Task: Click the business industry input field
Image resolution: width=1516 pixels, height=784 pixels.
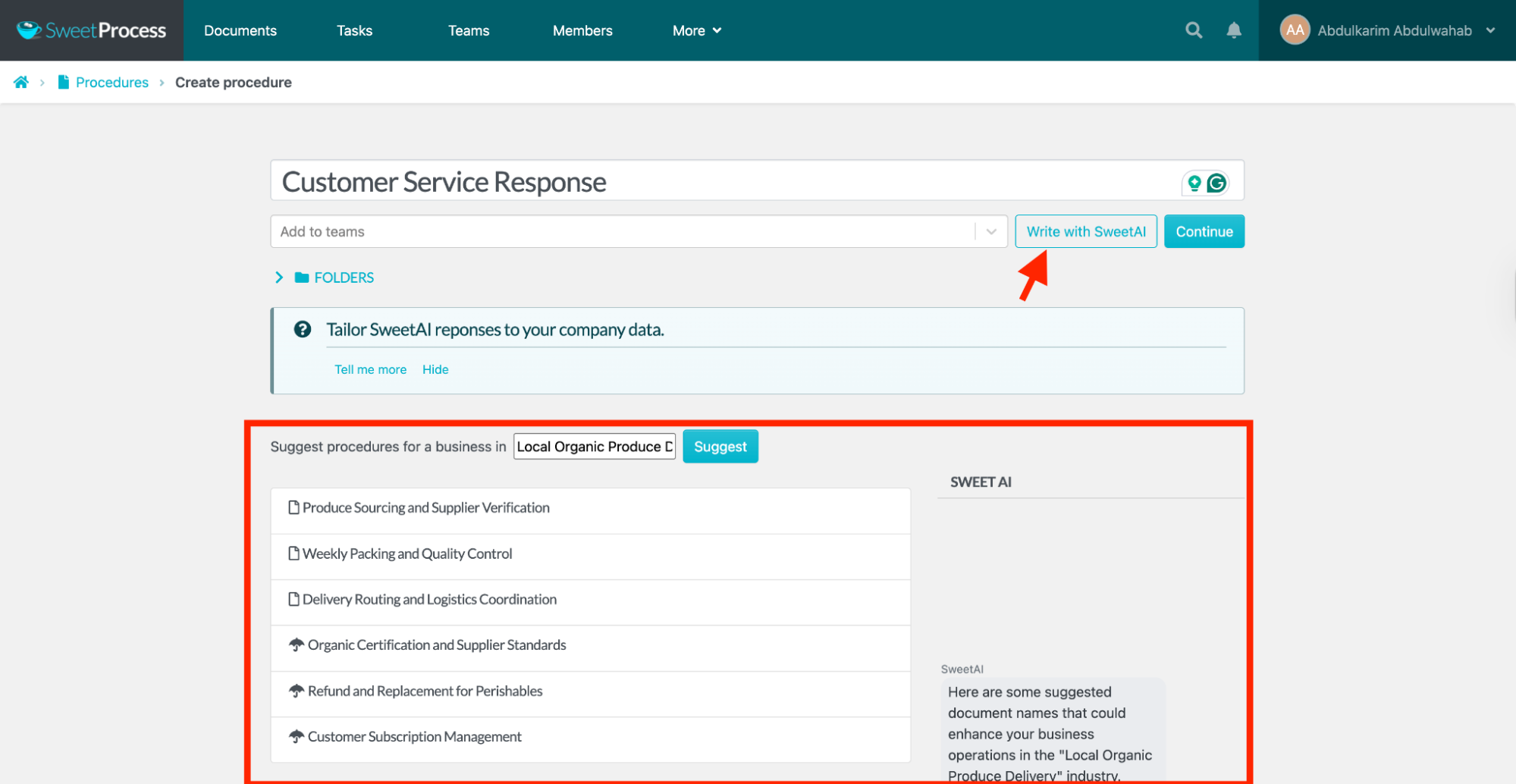Action: pos(594,447)
